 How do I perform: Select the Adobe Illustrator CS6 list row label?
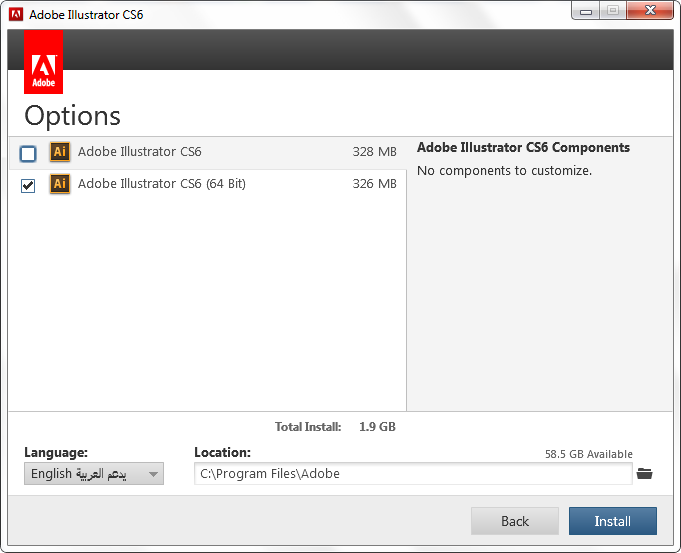click(x=140, y=153)
